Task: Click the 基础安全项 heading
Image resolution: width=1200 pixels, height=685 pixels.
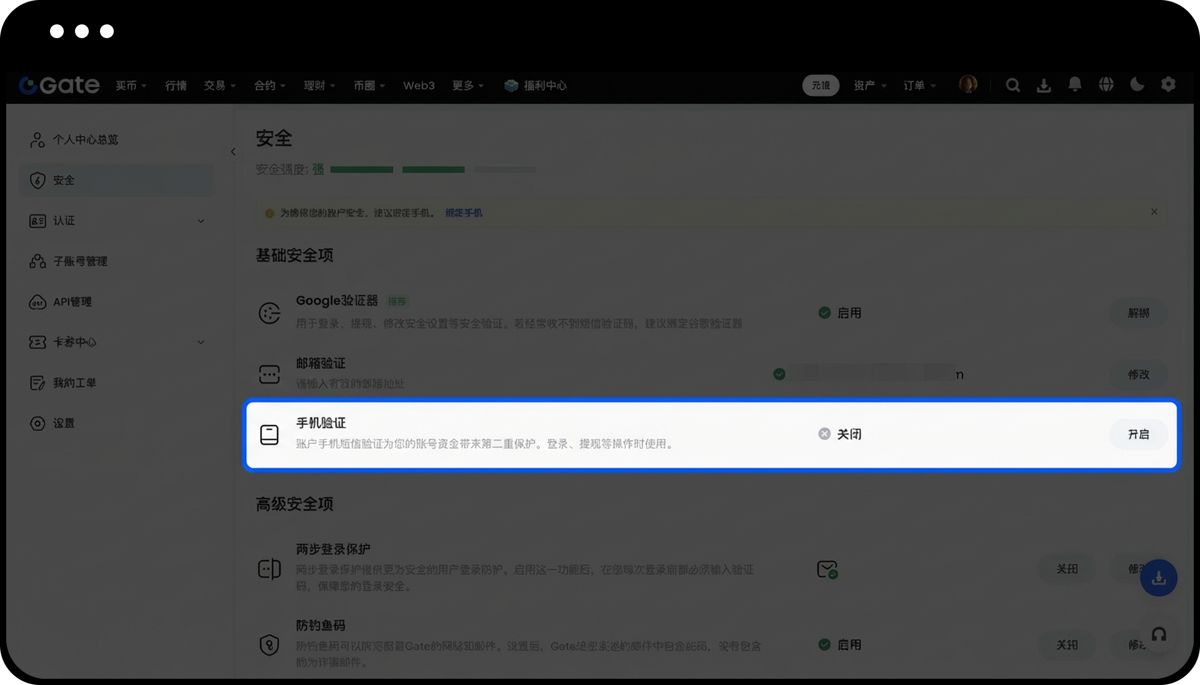Action: 294,256
